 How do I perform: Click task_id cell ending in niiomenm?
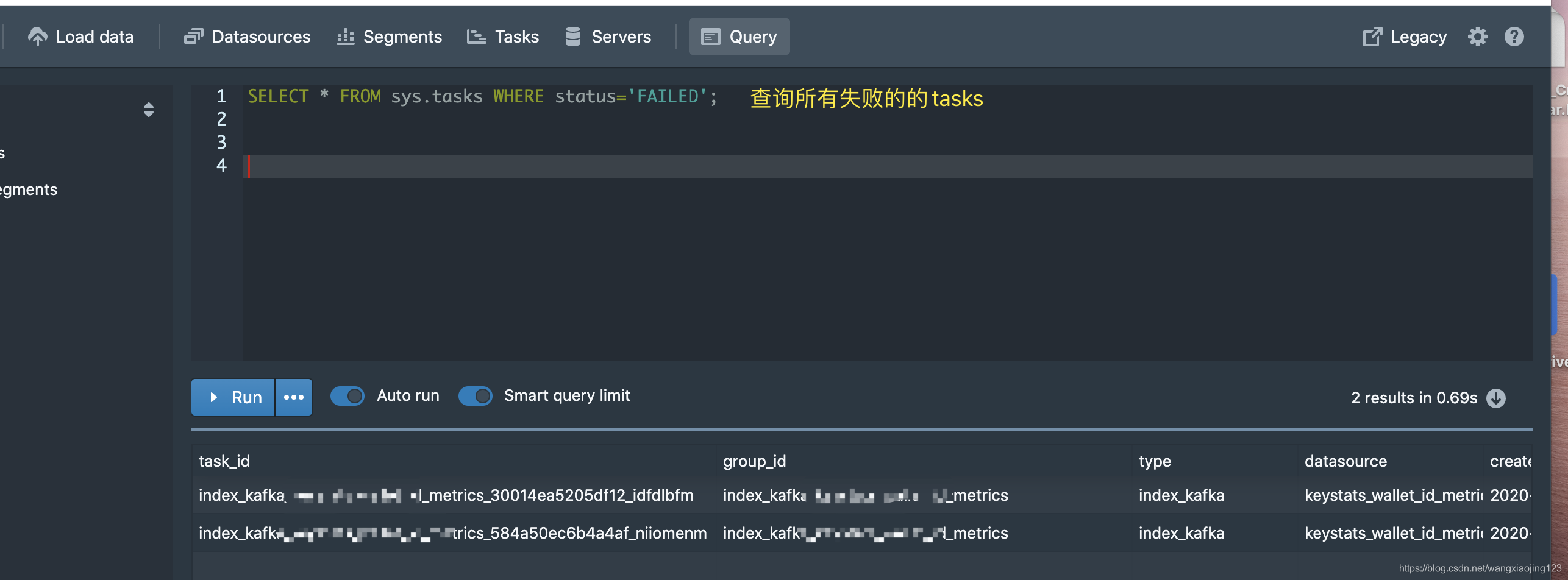453,533
